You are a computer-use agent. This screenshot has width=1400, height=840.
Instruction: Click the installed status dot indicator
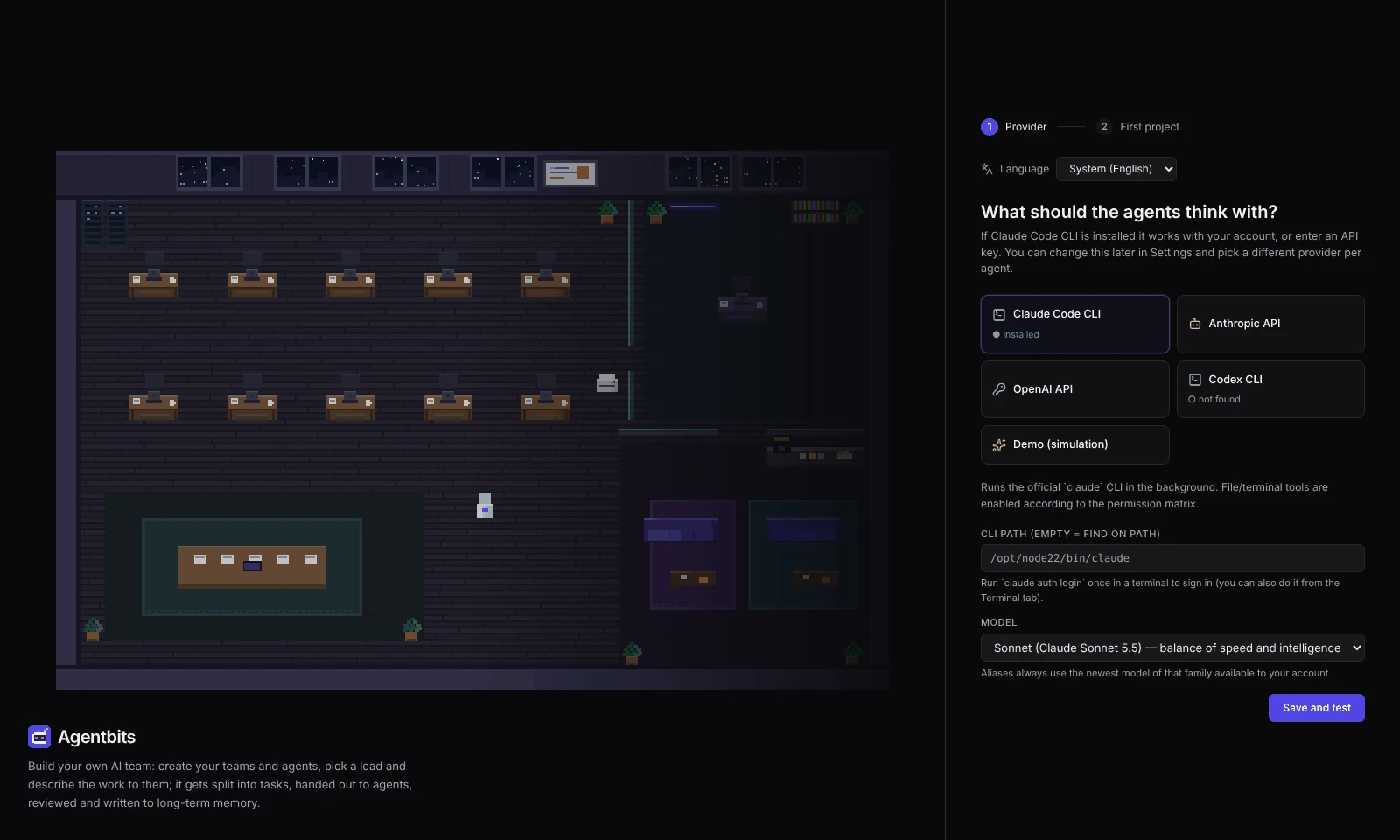click(996, 335)
